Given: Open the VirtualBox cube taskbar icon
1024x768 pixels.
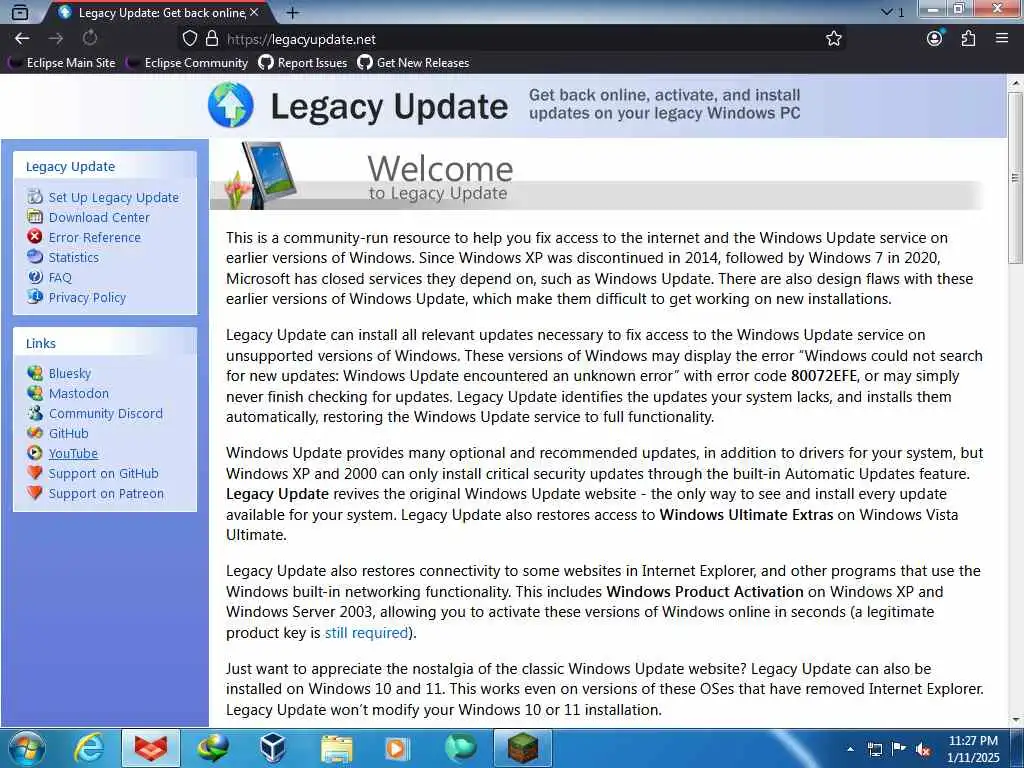Looking at the screenshot, I should tap(273, 748).
